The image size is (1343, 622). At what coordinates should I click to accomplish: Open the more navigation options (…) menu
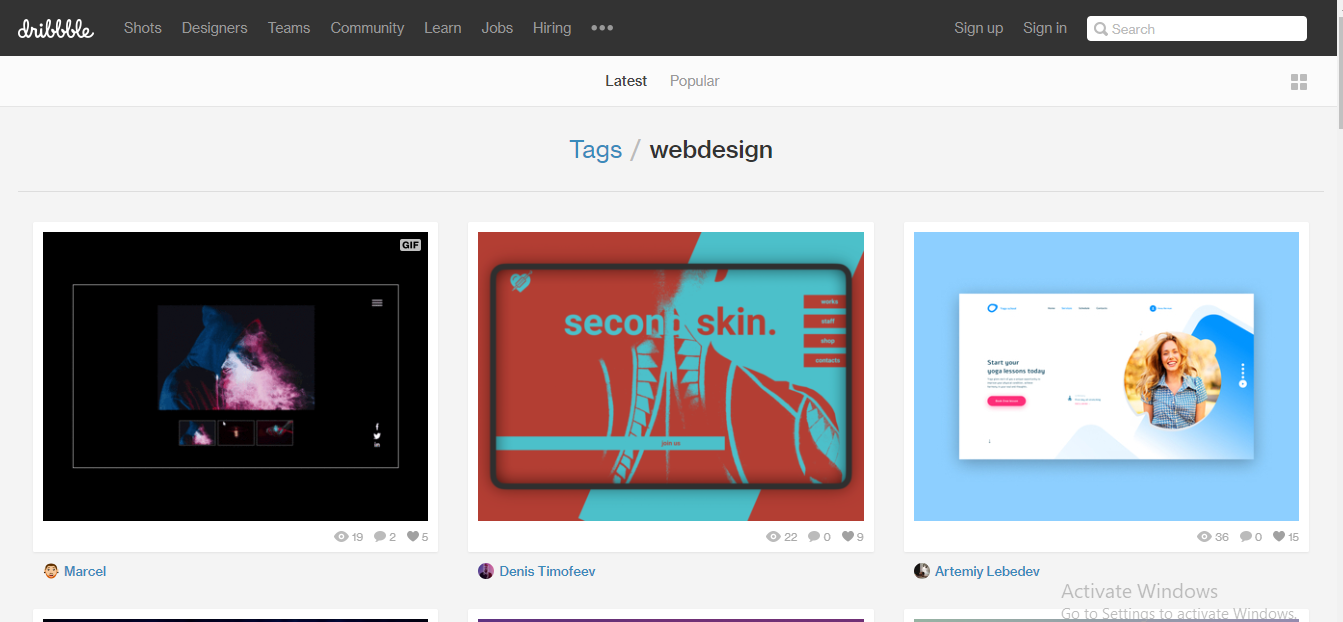[602, 28]
